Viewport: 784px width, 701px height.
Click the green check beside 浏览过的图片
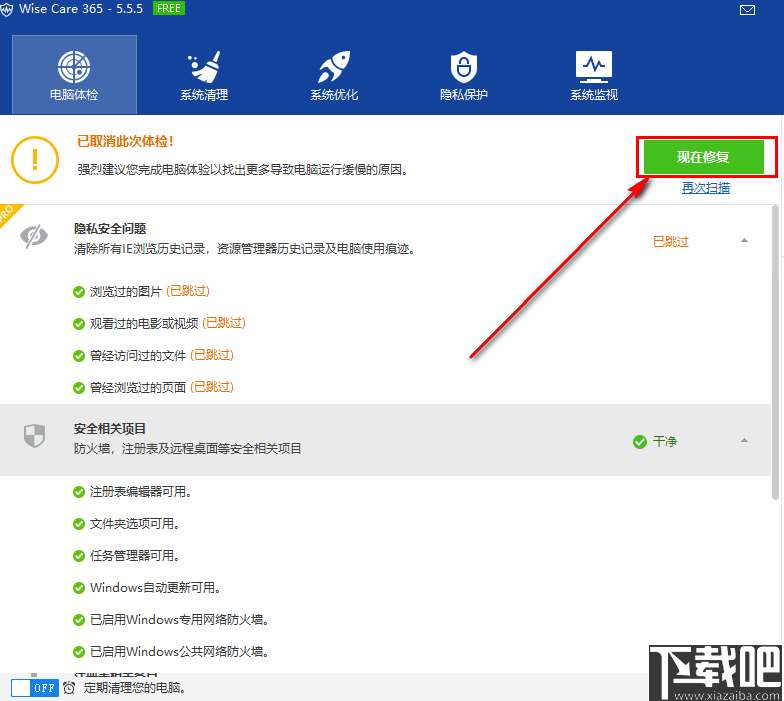[x=78, y=292]
